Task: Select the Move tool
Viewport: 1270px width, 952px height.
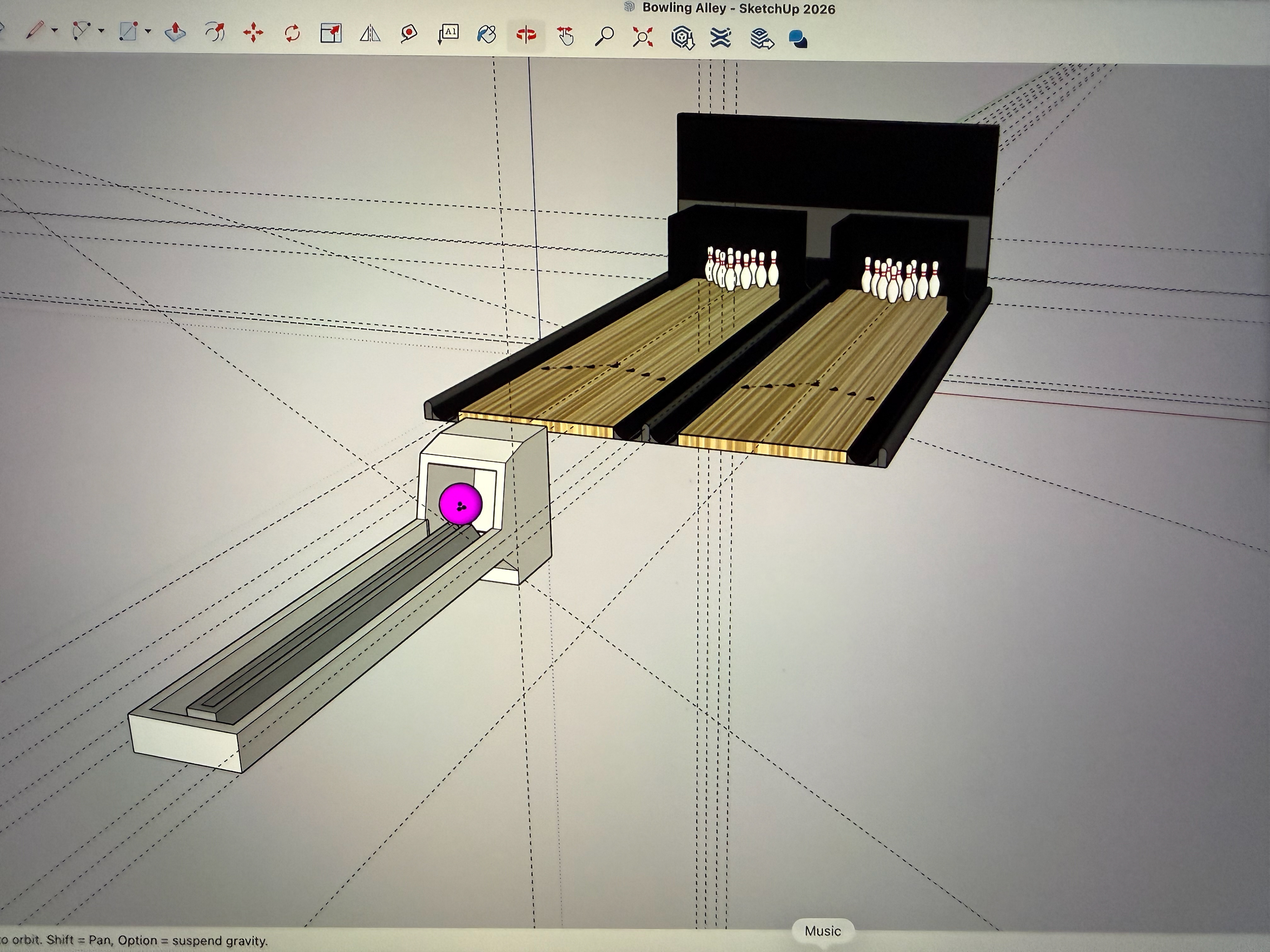Action: (253, 33)
